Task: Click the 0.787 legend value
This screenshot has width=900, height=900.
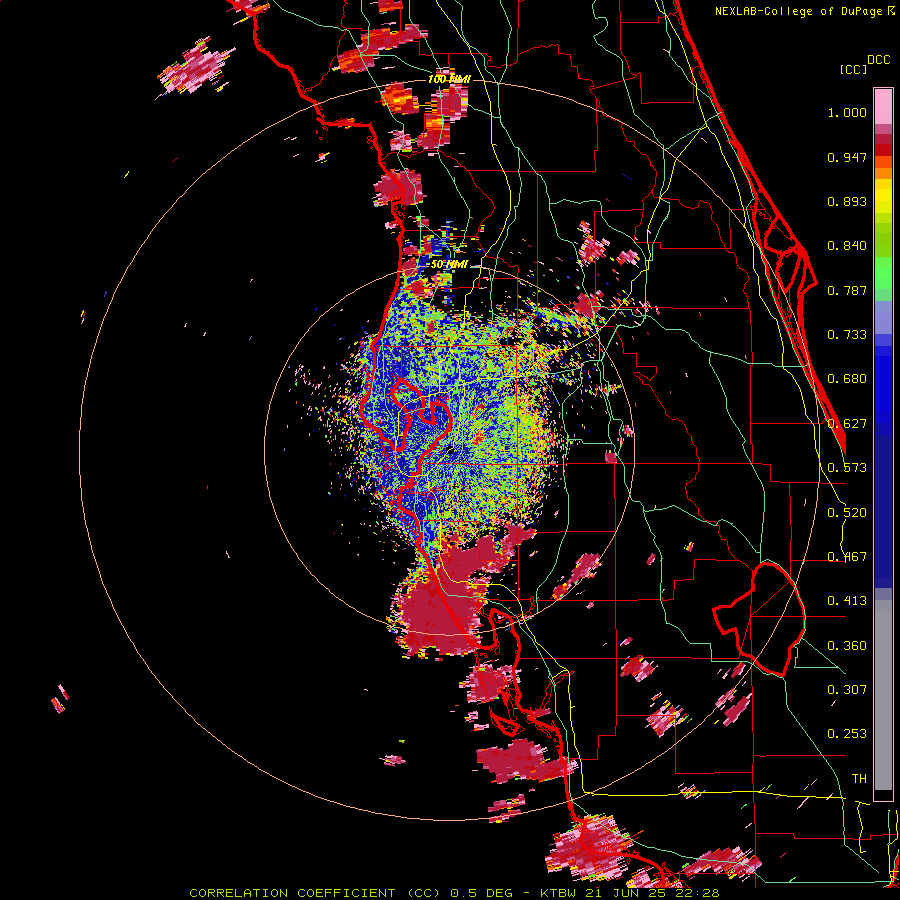Action: pos(847,290)
